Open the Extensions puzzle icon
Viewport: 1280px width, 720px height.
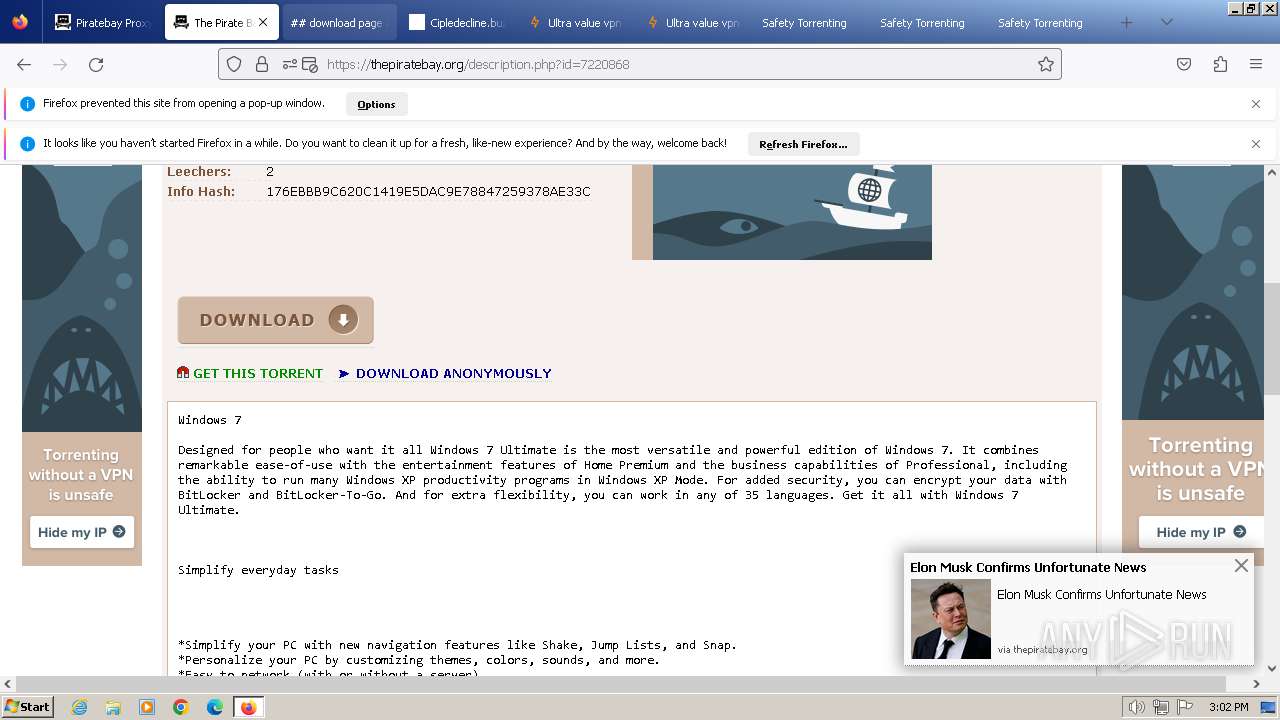click(1220, 64)
